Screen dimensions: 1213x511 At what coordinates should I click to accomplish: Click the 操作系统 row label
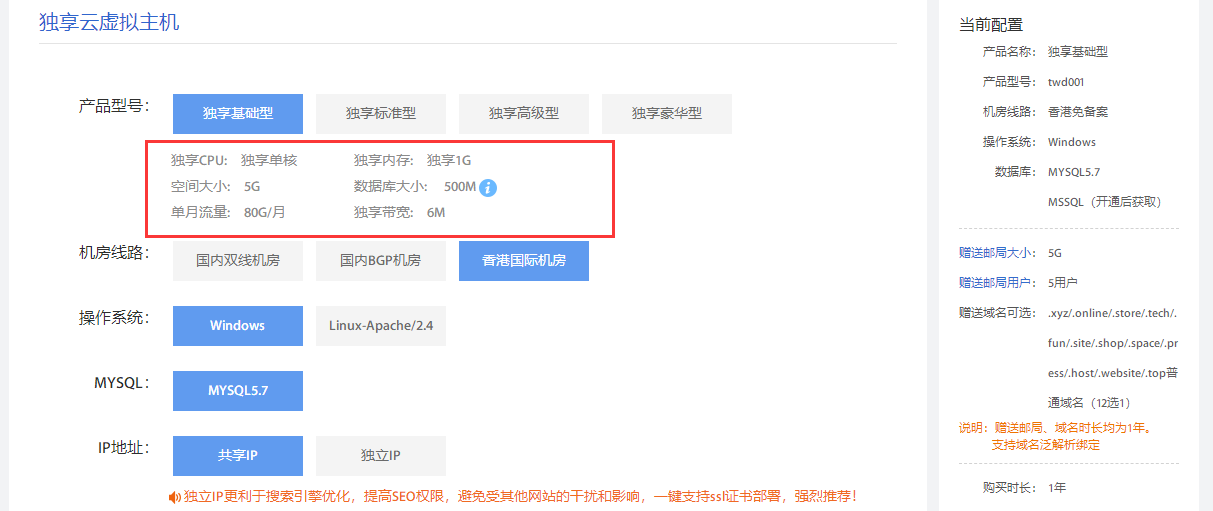[x=114, y=317]
